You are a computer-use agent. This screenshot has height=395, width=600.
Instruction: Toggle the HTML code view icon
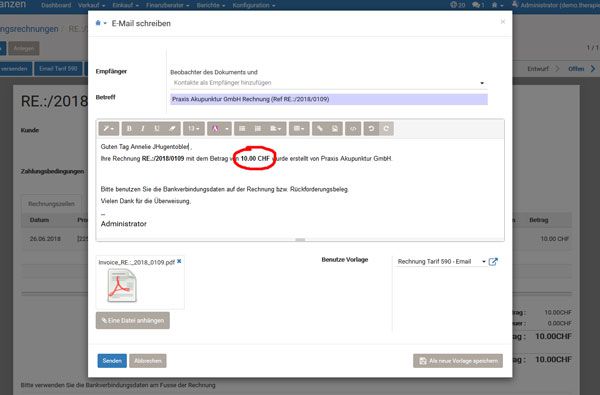point(353,129)
